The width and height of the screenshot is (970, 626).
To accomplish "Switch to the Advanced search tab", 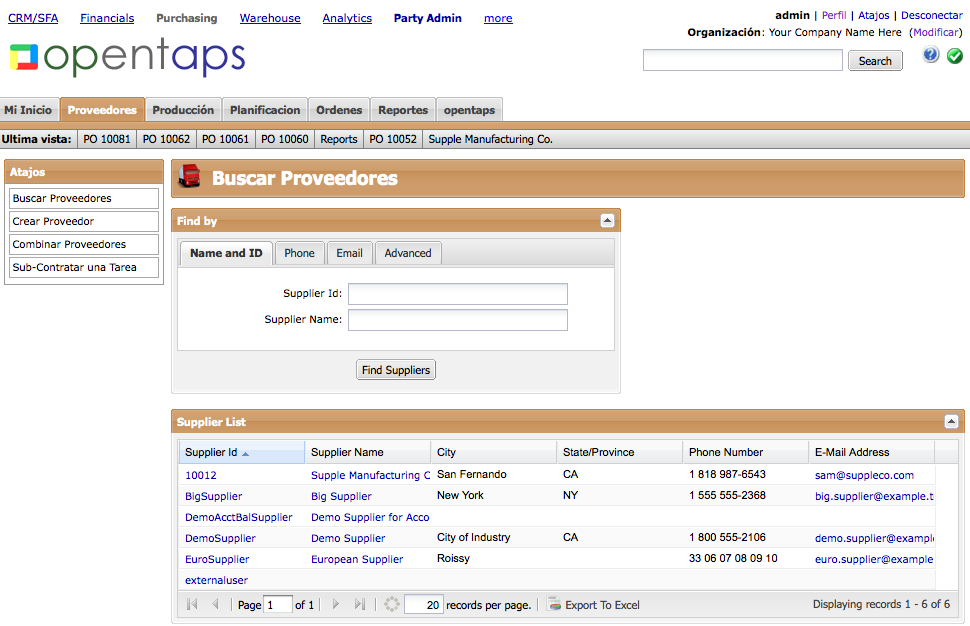I will 408,253.
